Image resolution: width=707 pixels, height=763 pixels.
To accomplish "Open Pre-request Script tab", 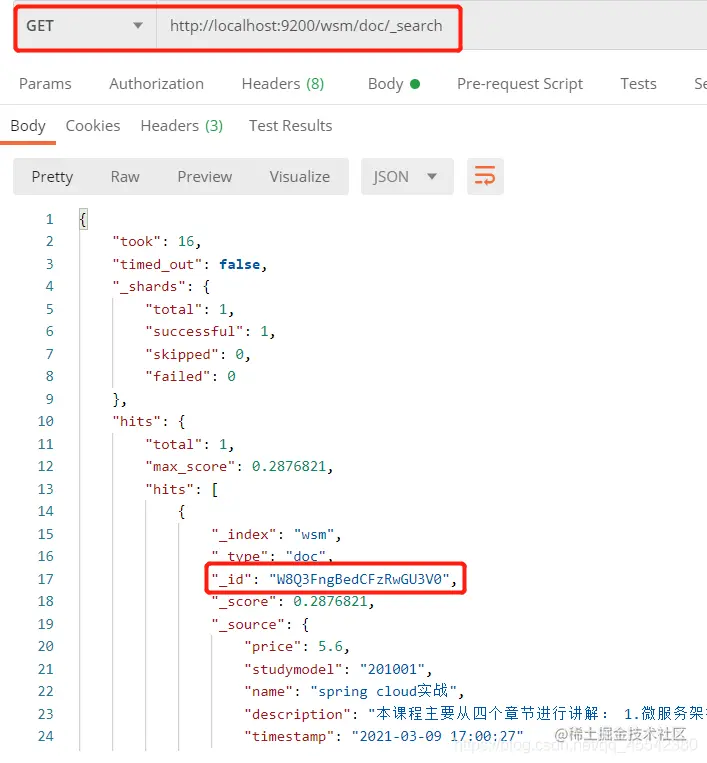I will (x=520, y=84).
